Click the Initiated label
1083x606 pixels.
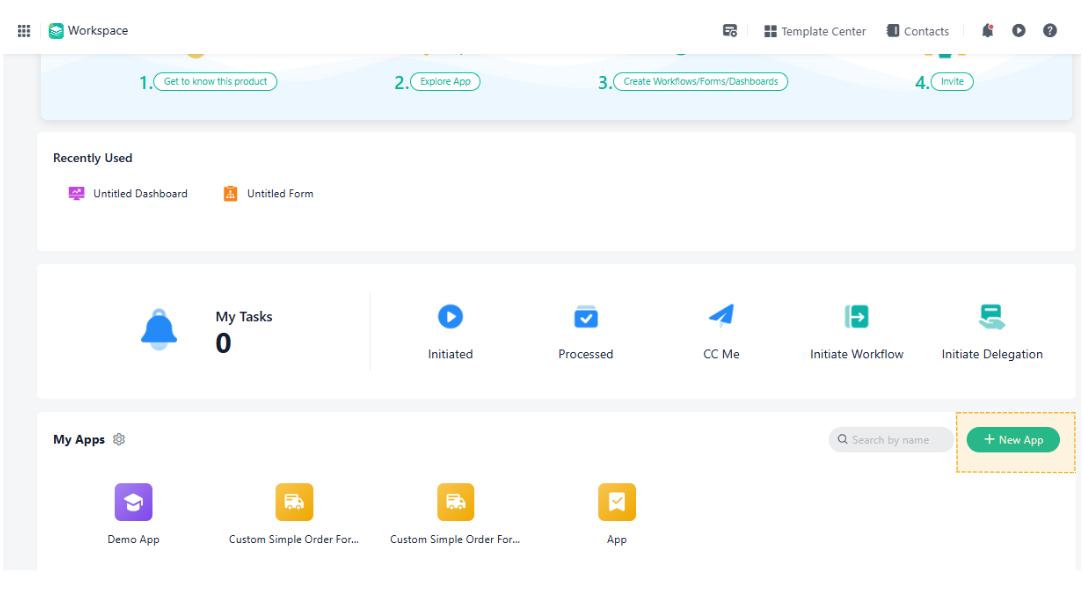(450, 354)
